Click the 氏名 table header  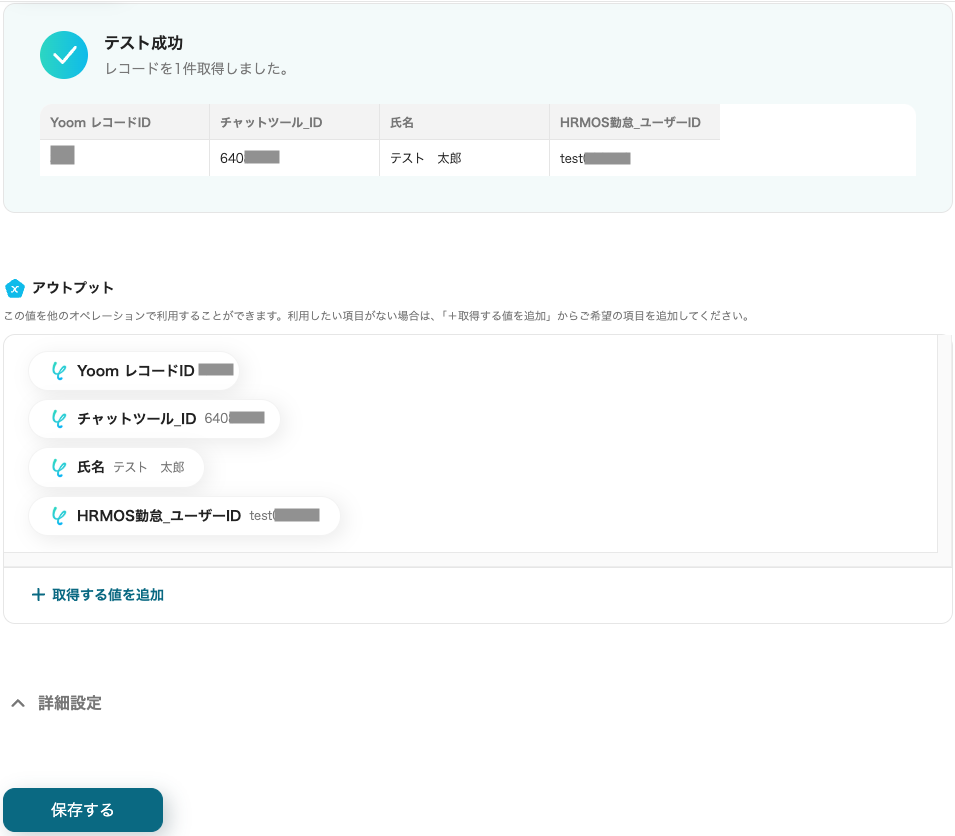pyautogui.click(x=465, y=122)
